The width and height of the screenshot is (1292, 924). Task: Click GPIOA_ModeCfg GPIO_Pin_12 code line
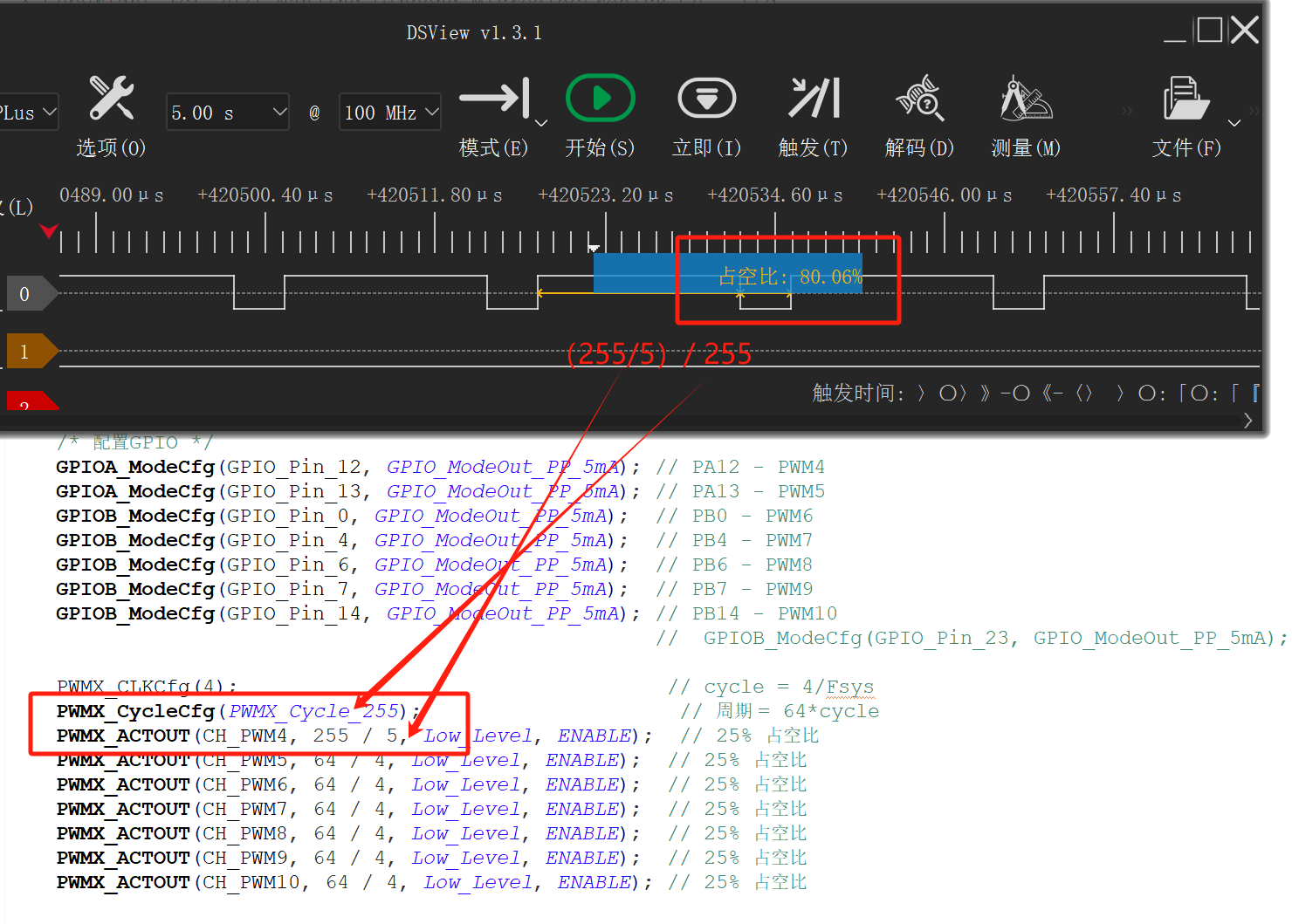click(348, 467)
